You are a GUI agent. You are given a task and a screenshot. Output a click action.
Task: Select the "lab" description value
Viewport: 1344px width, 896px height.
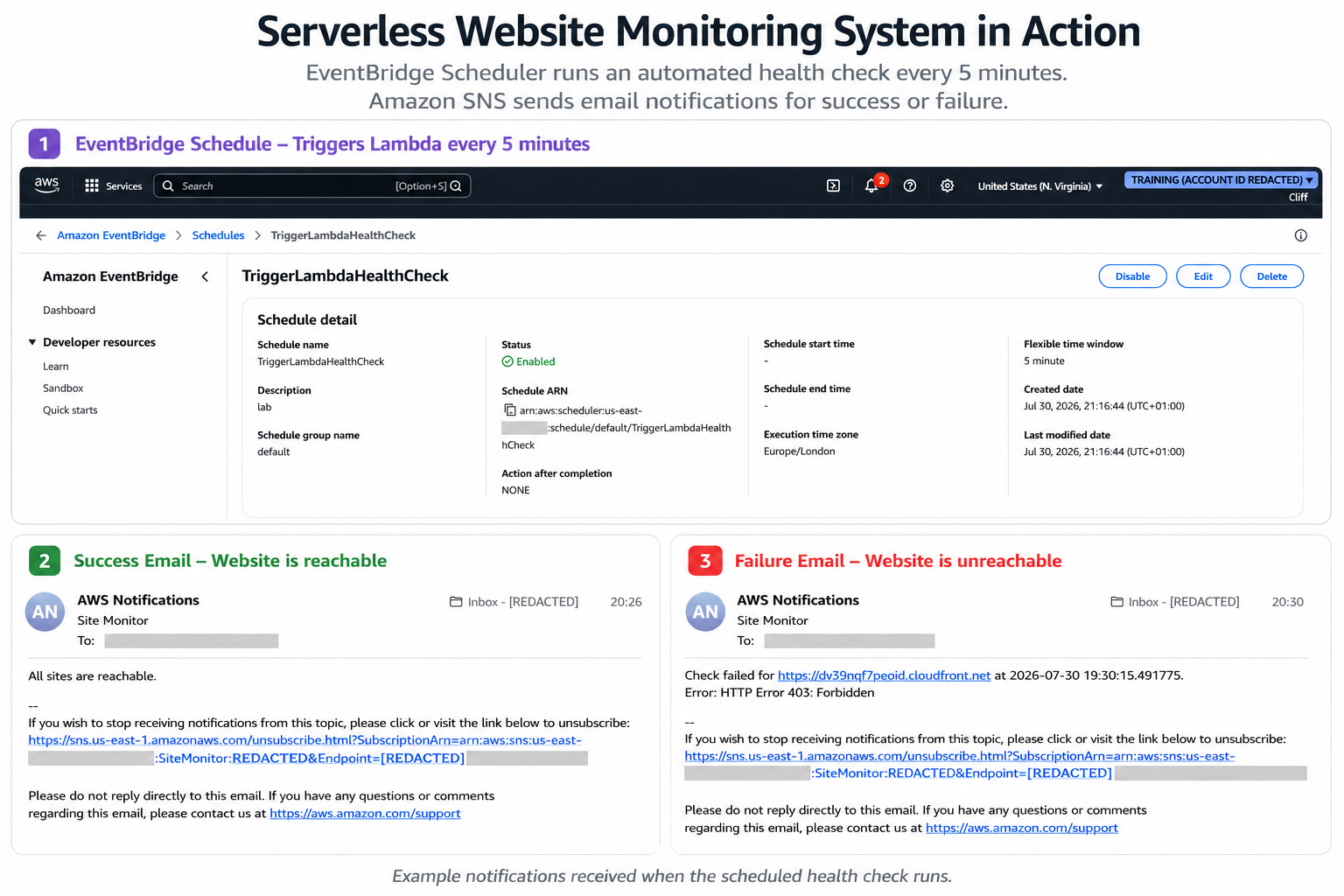[x=264, y=408]
